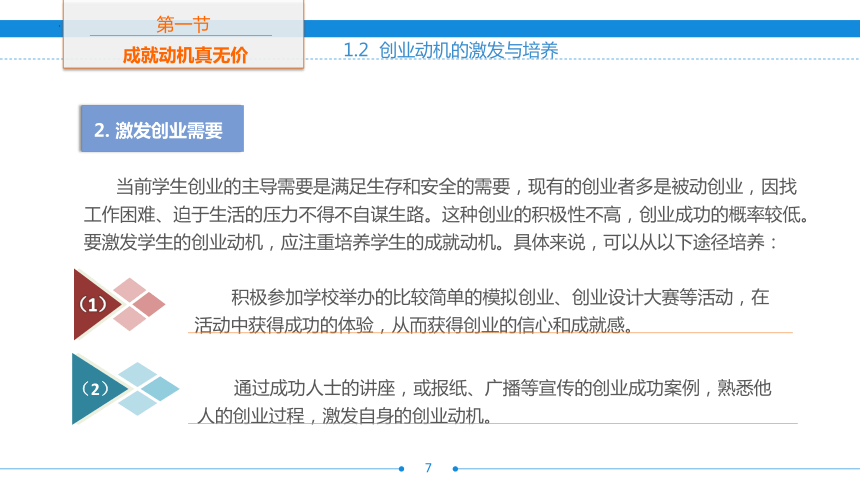This screenshot has height=484, width=860.
Task: Click the '第一节' section title
Action: 183,25
